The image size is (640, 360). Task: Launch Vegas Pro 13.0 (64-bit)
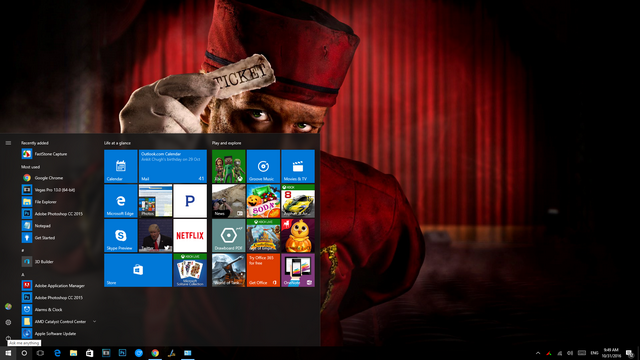59,190
